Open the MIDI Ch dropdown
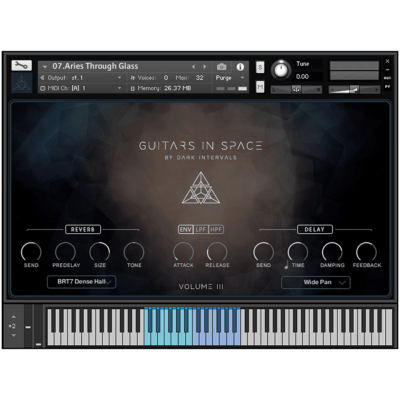400x400 pixels. click(x=81, y=88)
